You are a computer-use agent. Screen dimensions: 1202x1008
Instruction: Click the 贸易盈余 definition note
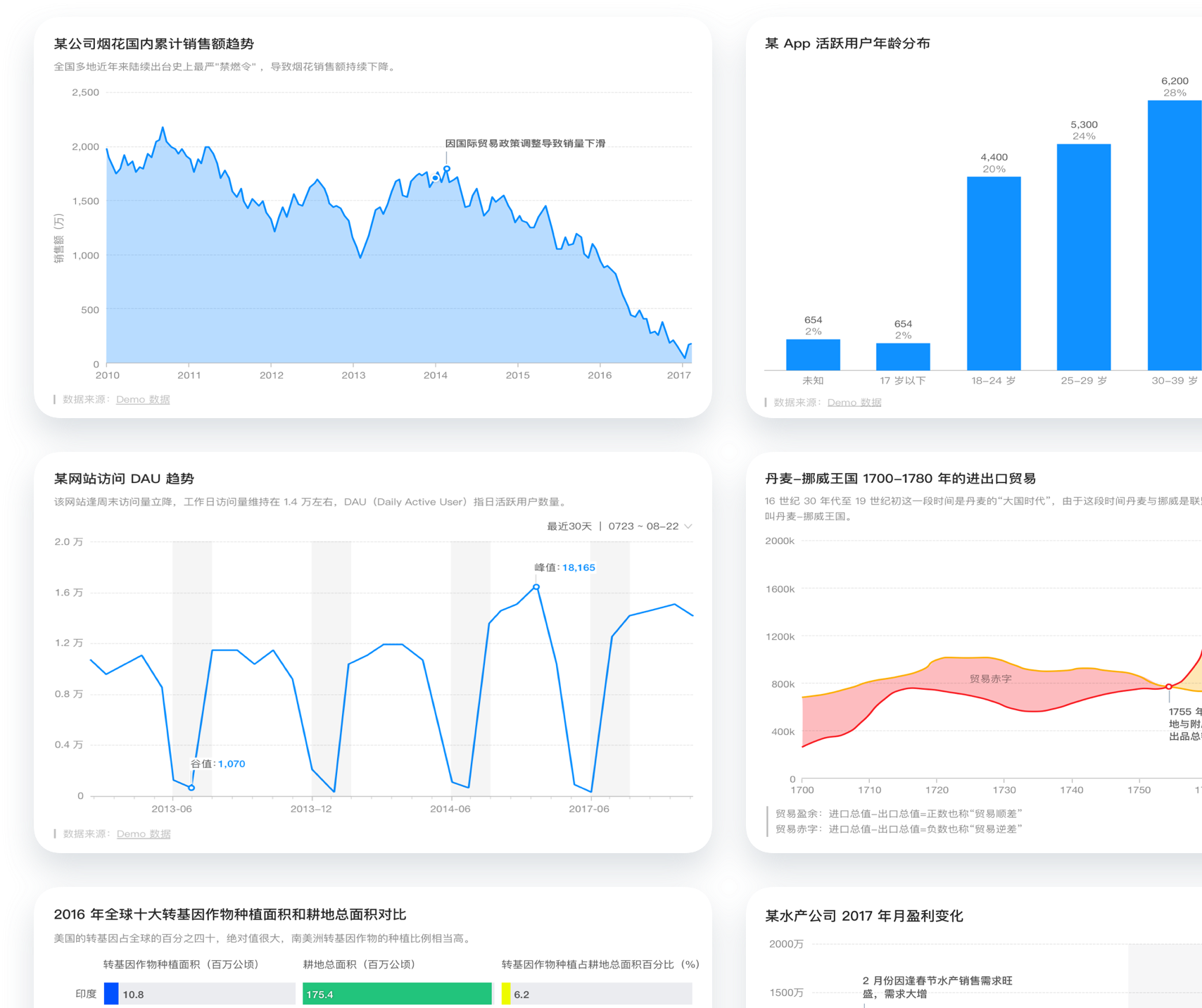pyautogui.click(x=899, y=814)
